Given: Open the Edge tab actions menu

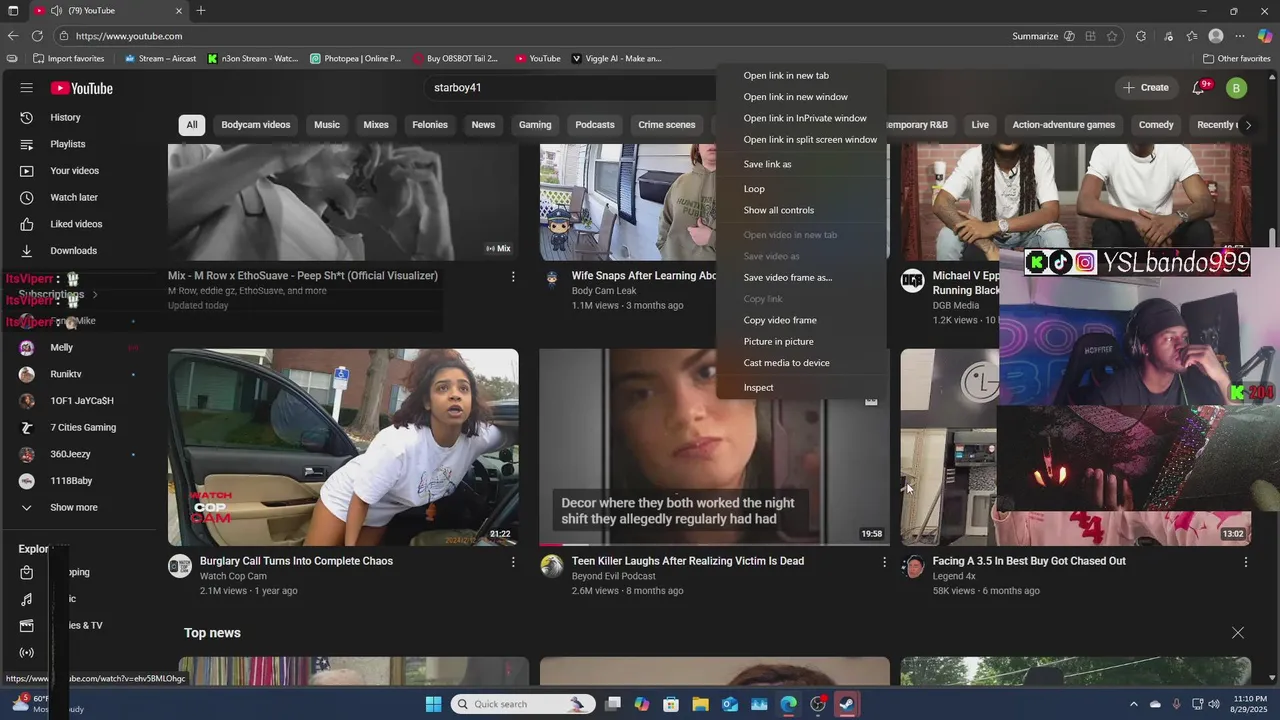Looking at the screenshot, I should 13,11.
